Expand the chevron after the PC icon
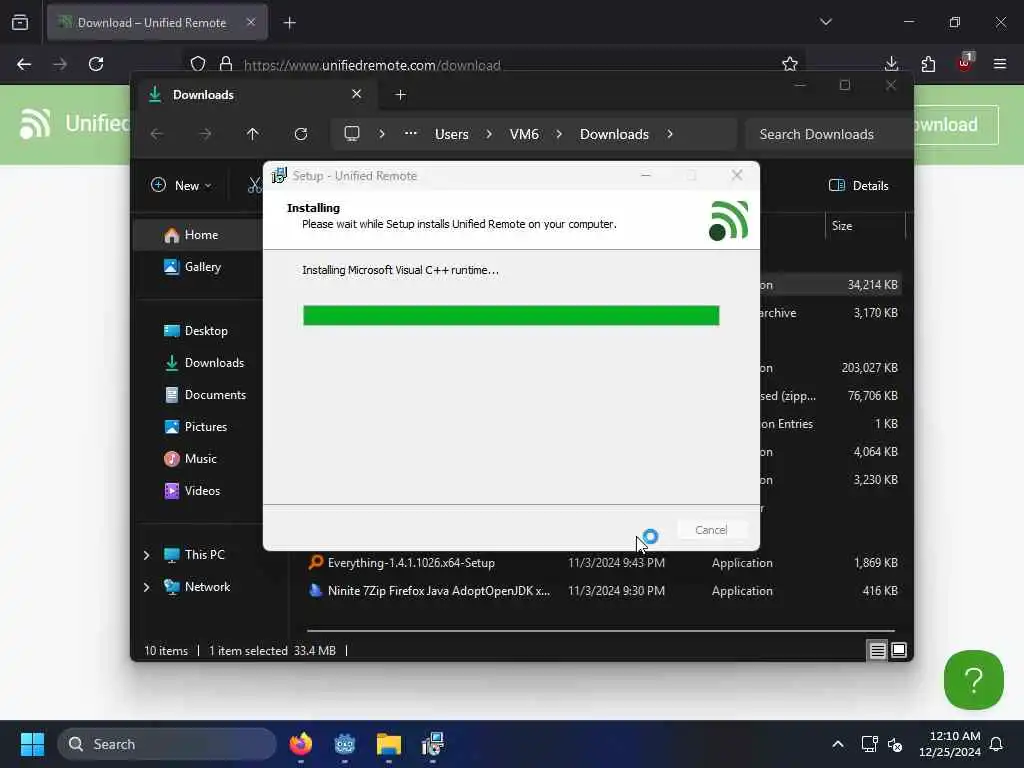Screen dimensions: 1024x768 [x=382, y=134]
